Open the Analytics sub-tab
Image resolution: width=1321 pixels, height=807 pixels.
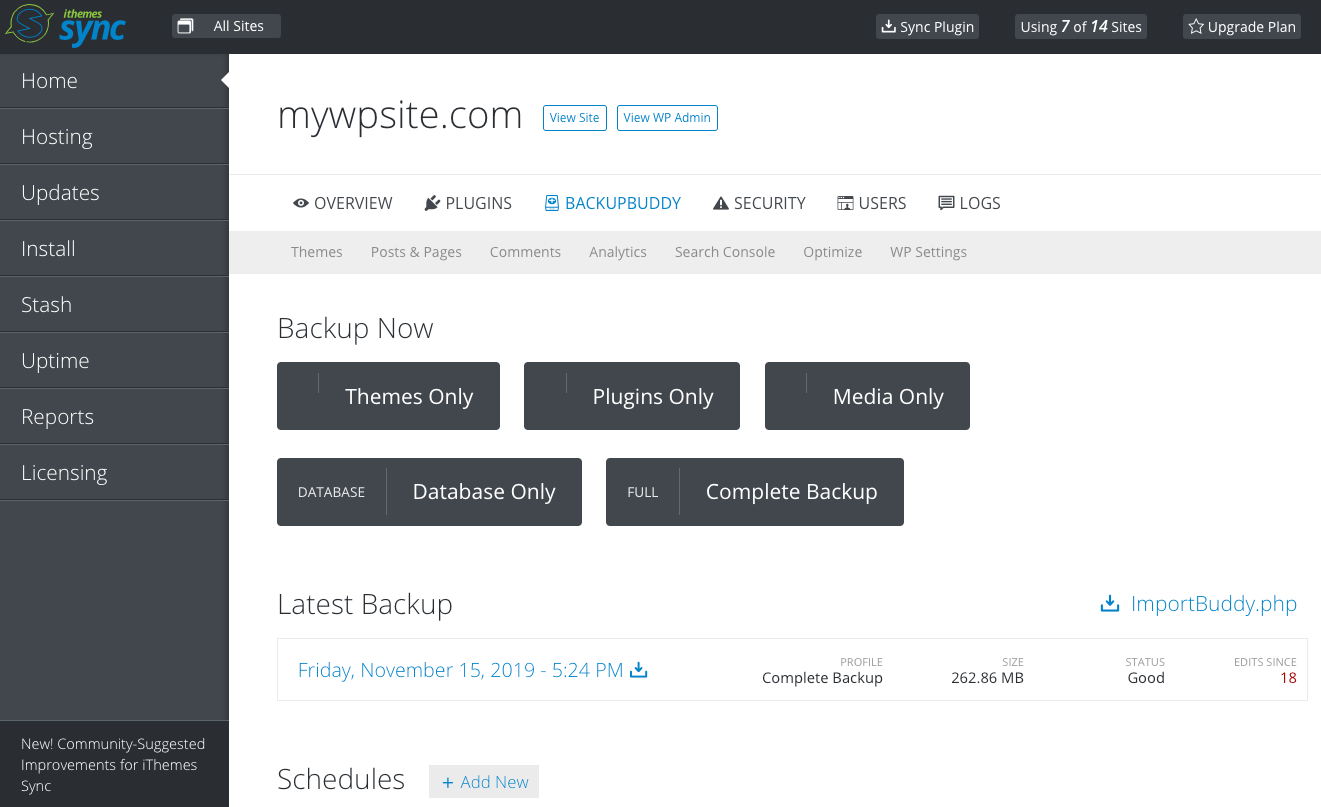[x=618, y=252]
